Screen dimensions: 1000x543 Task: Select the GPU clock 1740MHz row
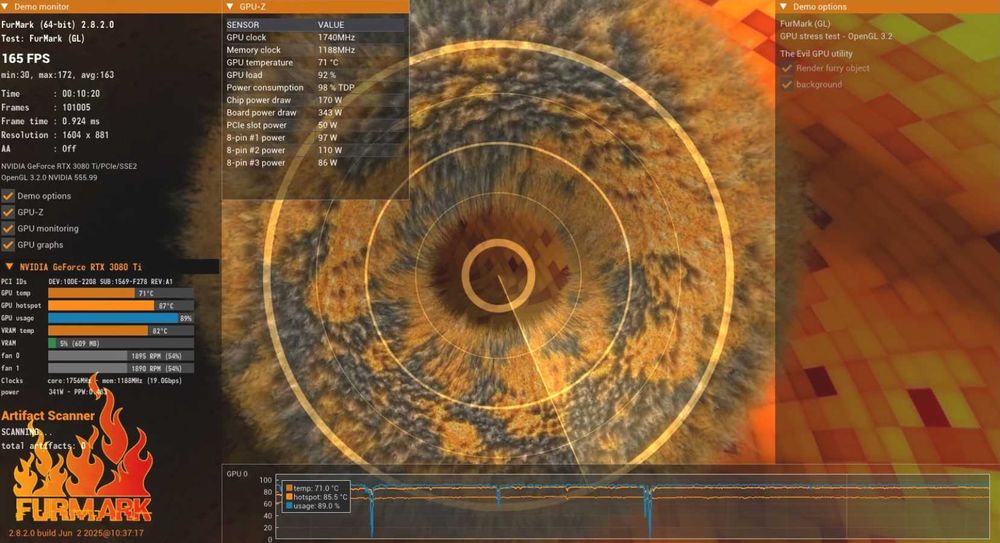tap(315, 38)
